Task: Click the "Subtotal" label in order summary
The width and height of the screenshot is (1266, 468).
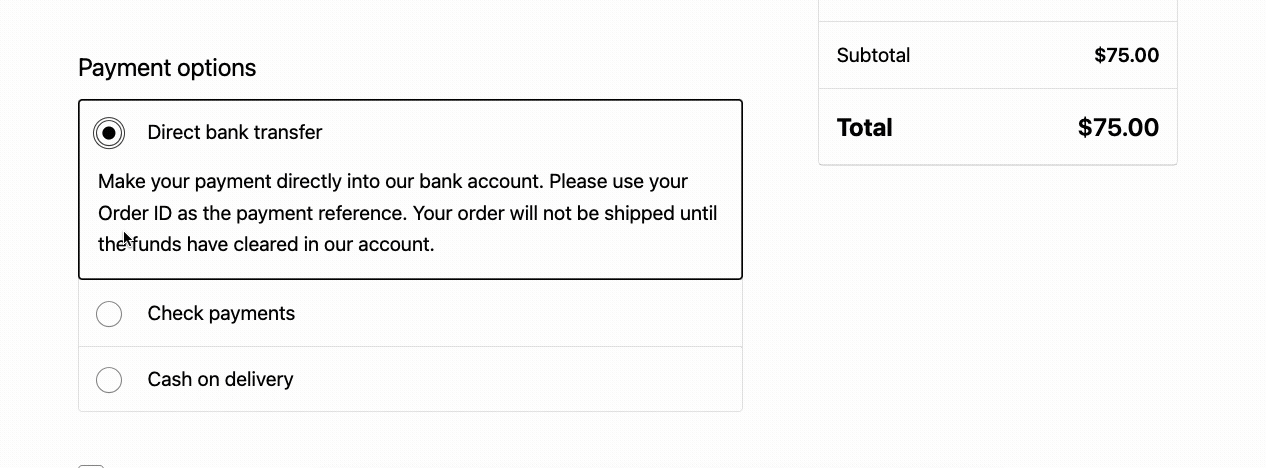Action: [873, 56]
